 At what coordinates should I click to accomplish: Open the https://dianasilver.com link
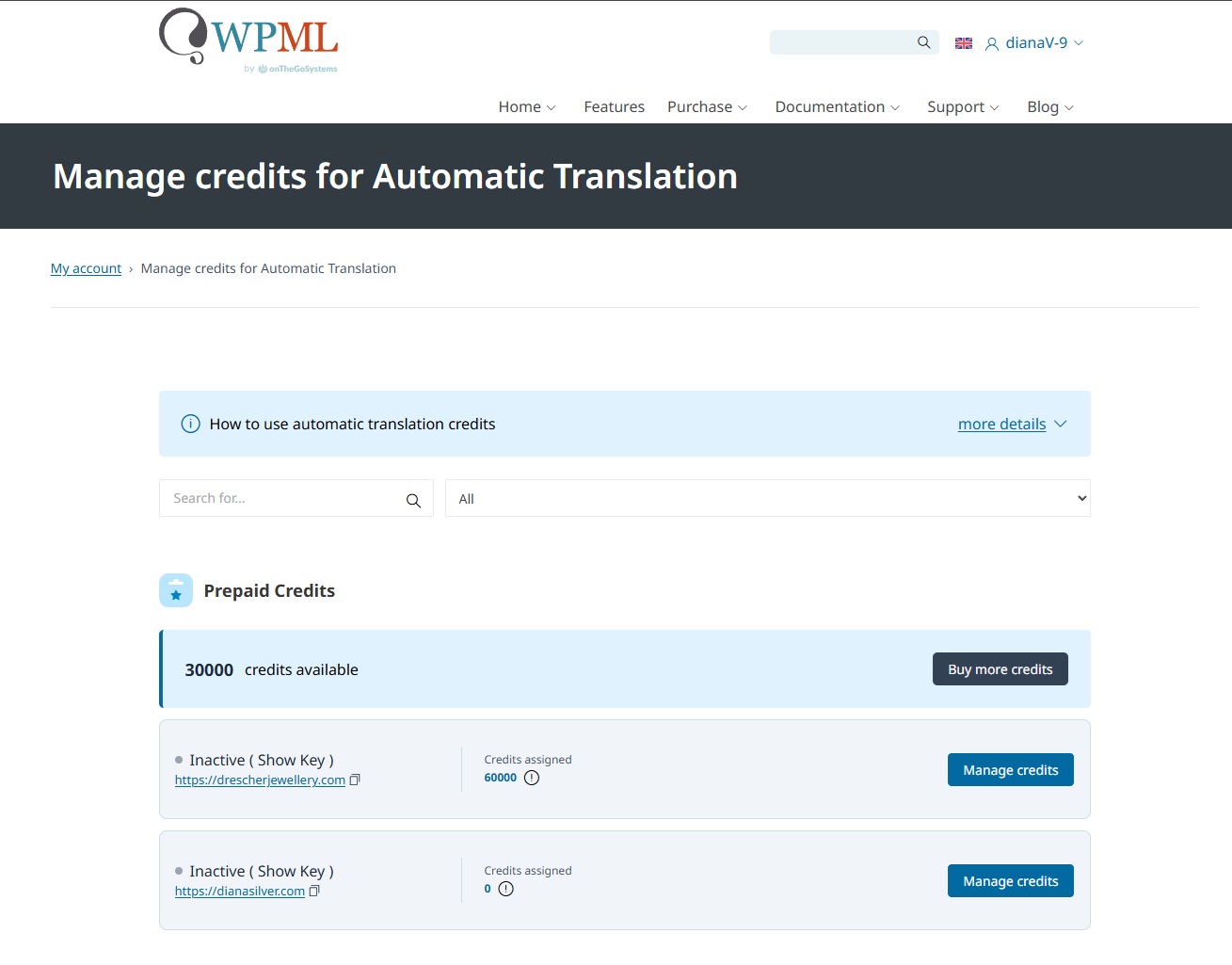pyautogui.click(x=240, y=891)
